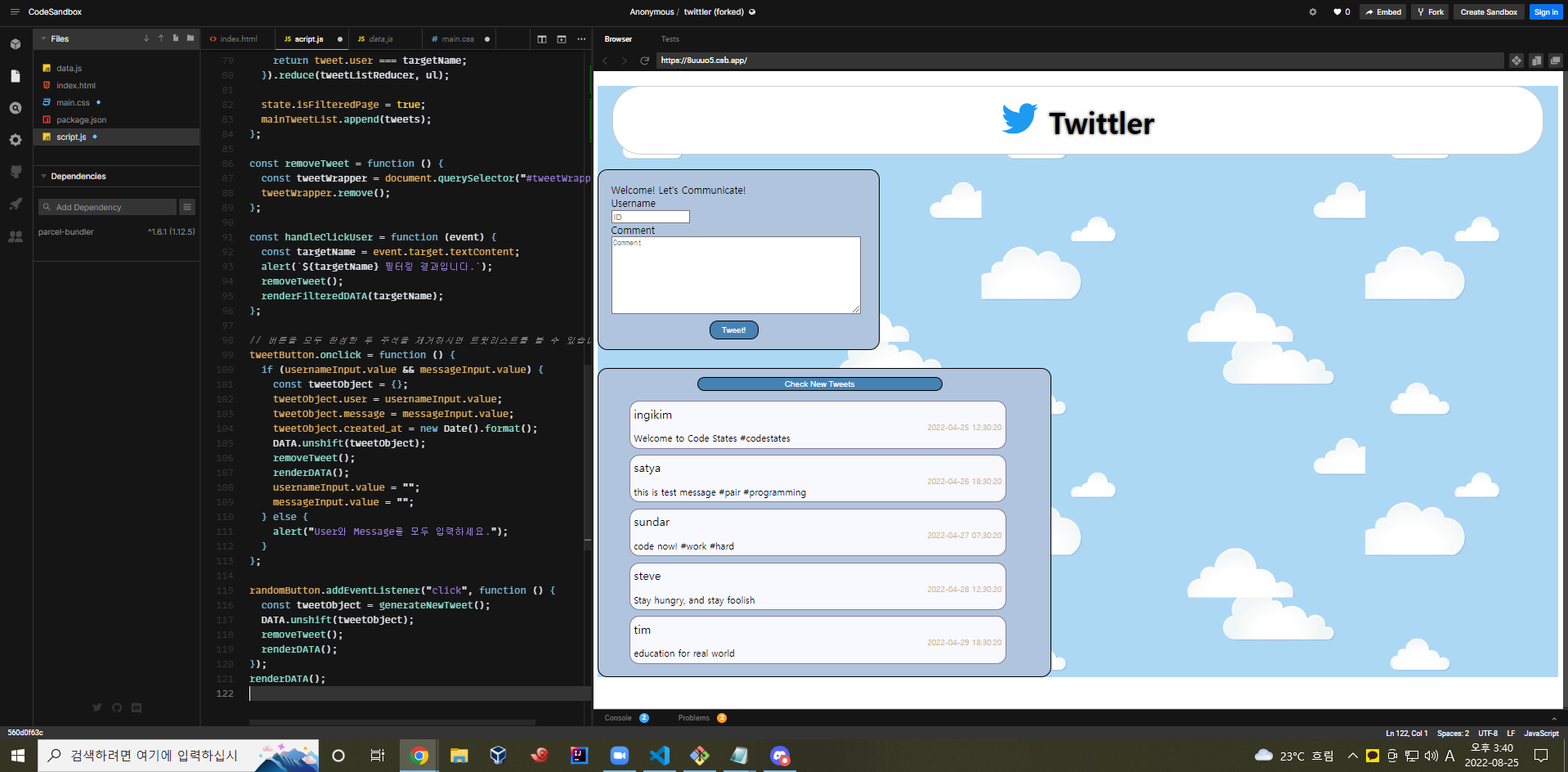Create a new file via Files header icon
The width and height of the screenshot is (1568, 772).
176,38
